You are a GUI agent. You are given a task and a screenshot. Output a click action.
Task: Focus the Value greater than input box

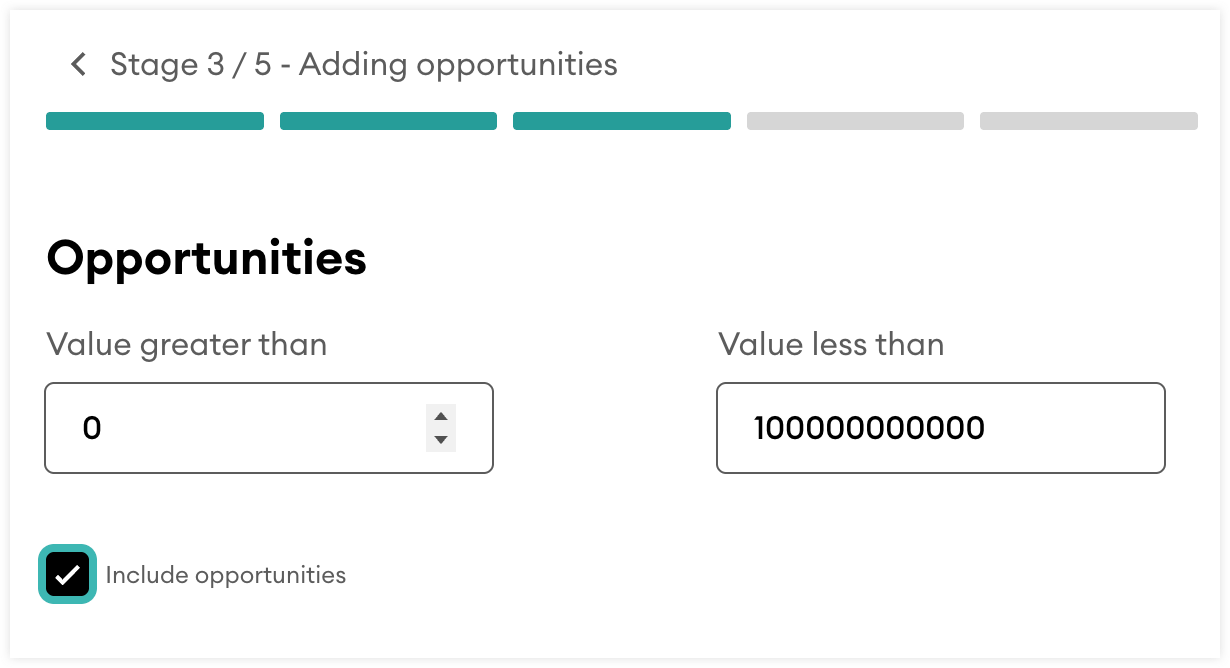coord(240,428)
